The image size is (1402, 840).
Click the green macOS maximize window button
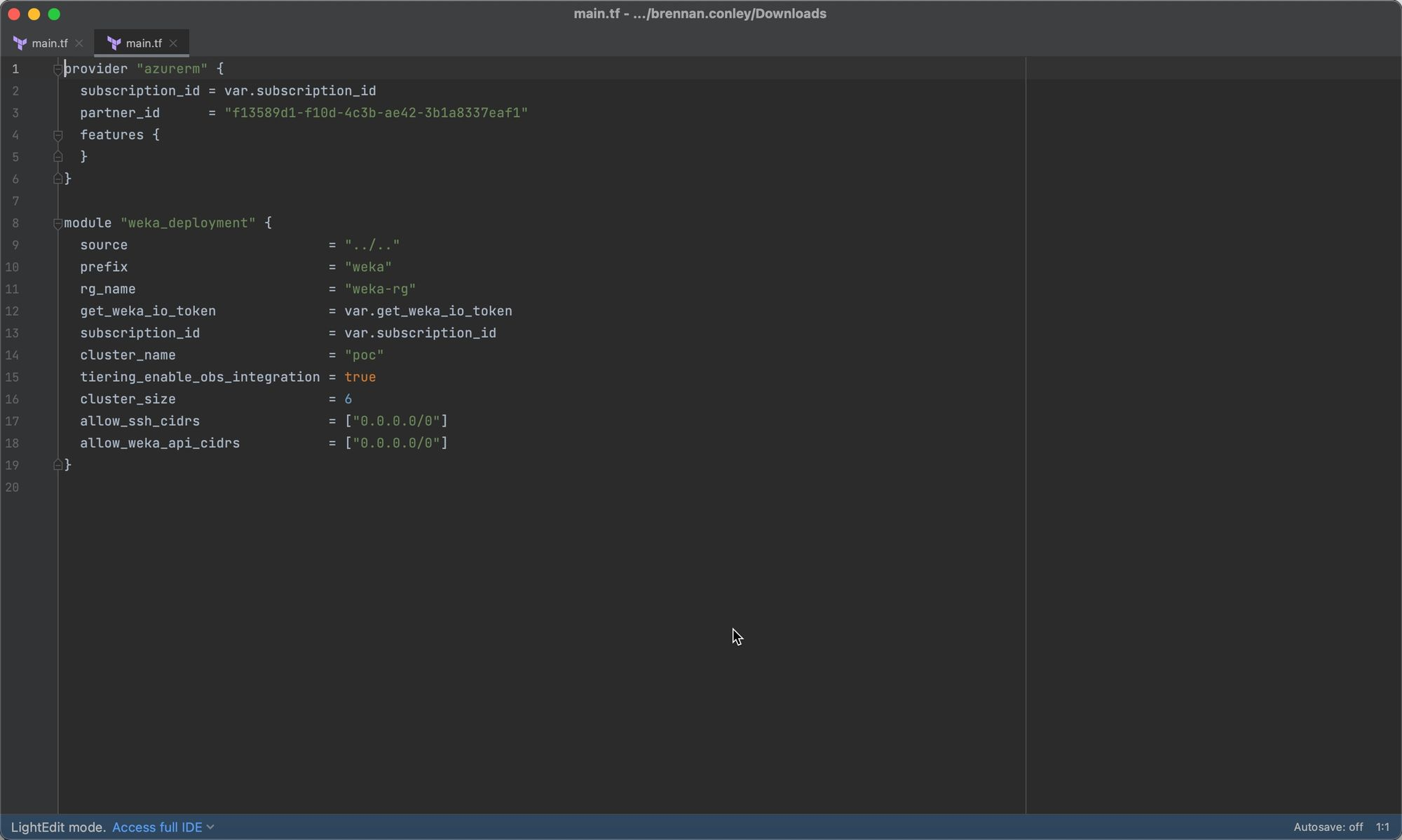(x=54, y=14)
